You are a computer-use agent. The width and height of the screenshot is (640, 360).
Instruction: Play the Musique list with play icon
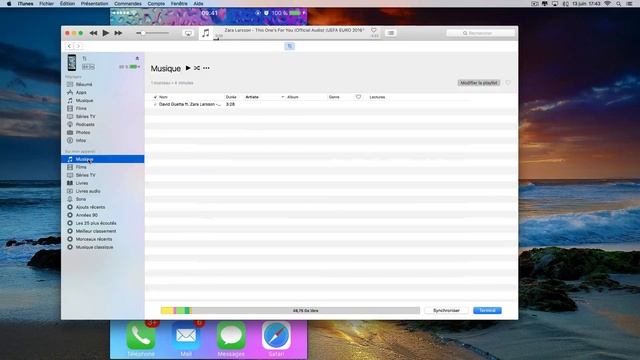(188, 68)
